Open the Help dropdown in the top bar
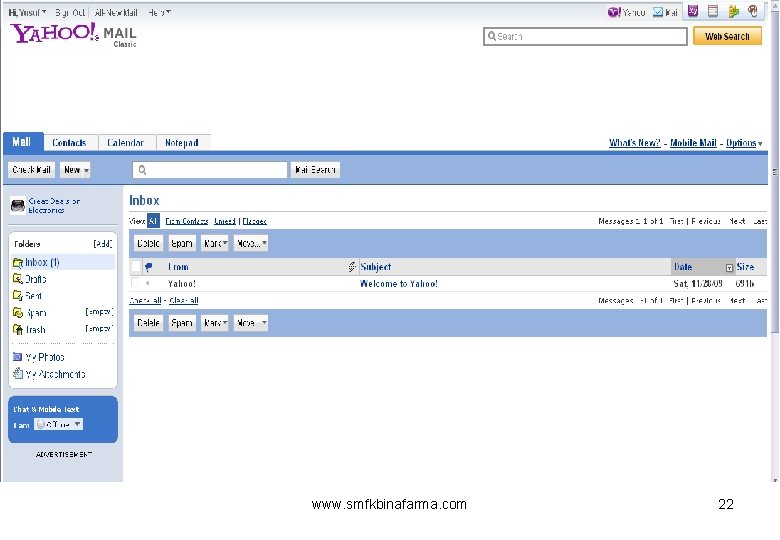The width and height of the screenshot is (780, 540). pyautogui.click(x=160, y=12)
